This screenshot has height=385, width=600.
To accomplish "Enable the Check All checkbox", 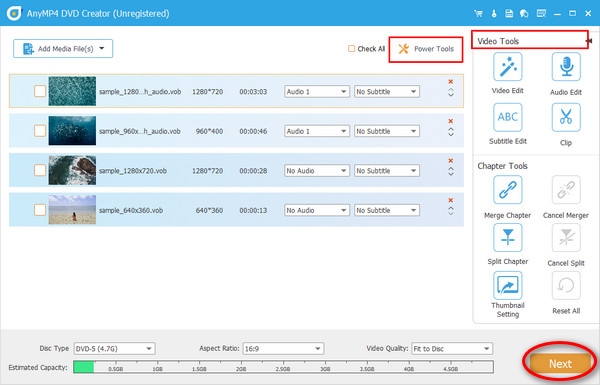I will pyautogui.click(x=351, y=49).
